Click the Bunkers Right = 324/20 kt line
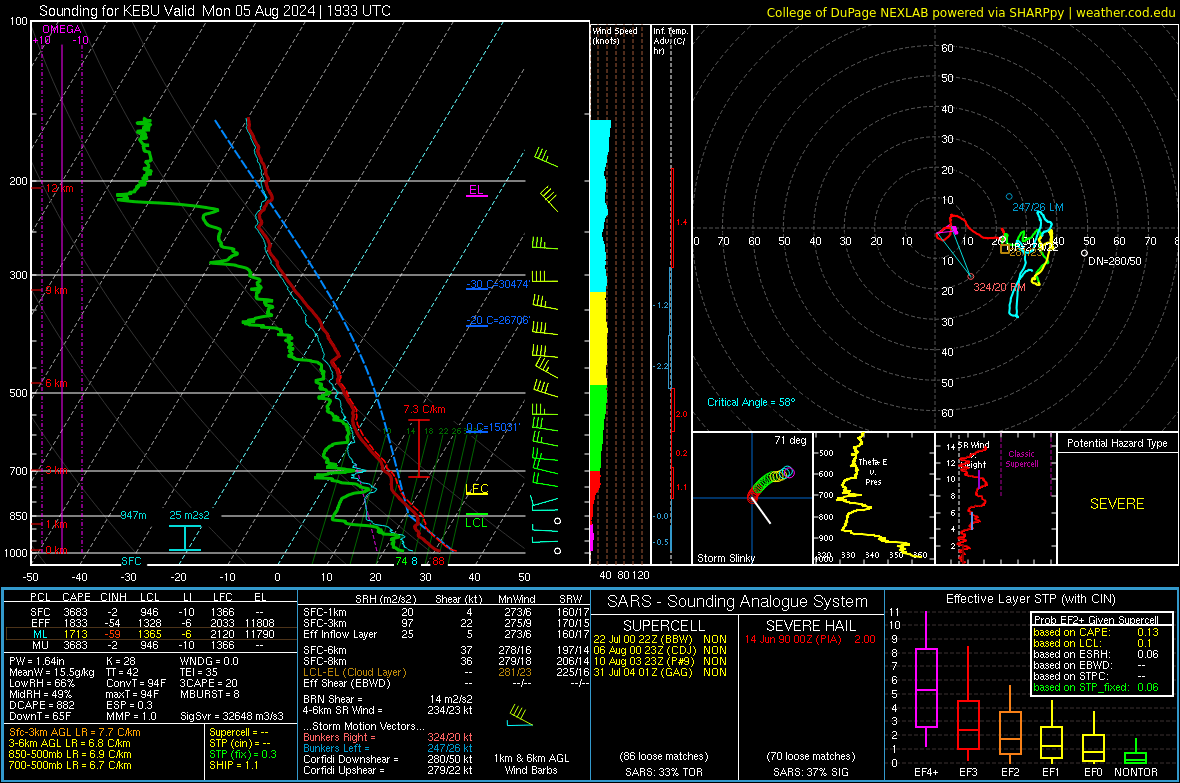 (388, 737)
